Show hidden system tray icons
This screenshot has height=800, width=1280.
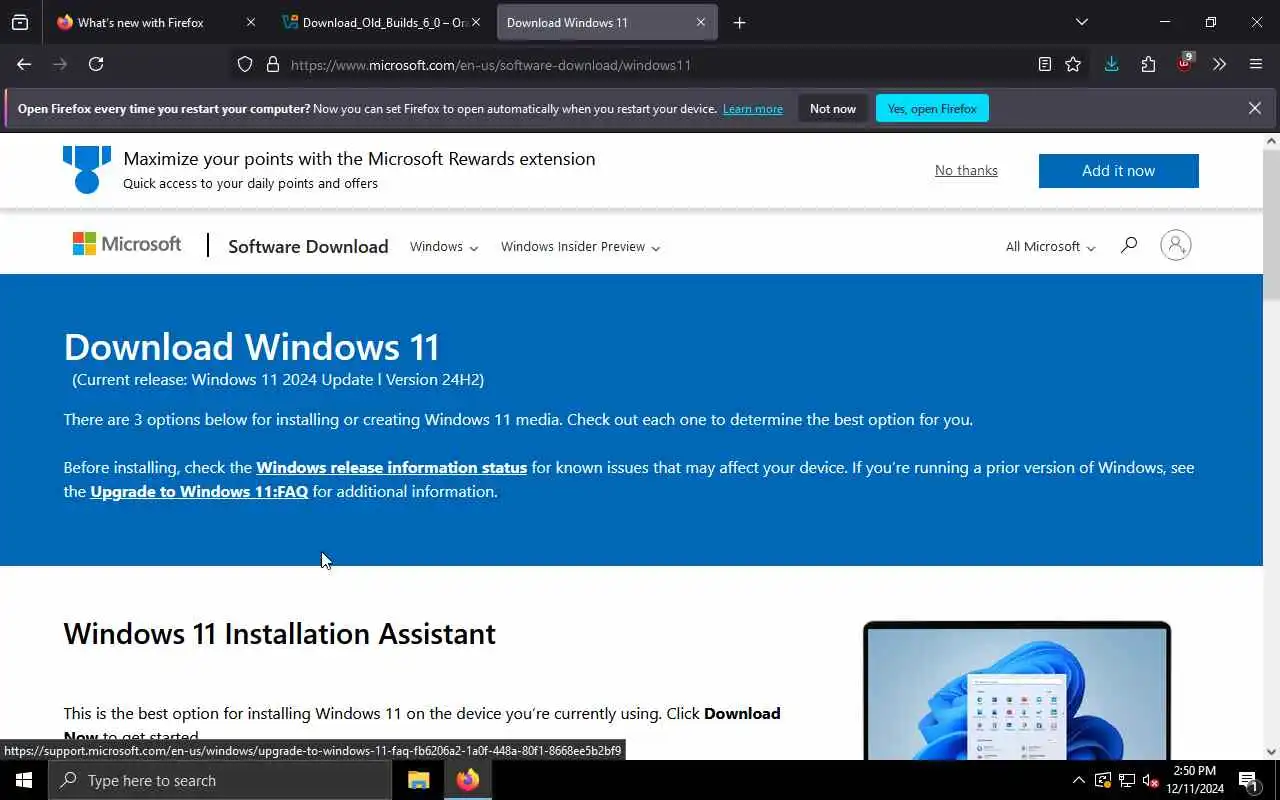click(x=1078, y=780)
